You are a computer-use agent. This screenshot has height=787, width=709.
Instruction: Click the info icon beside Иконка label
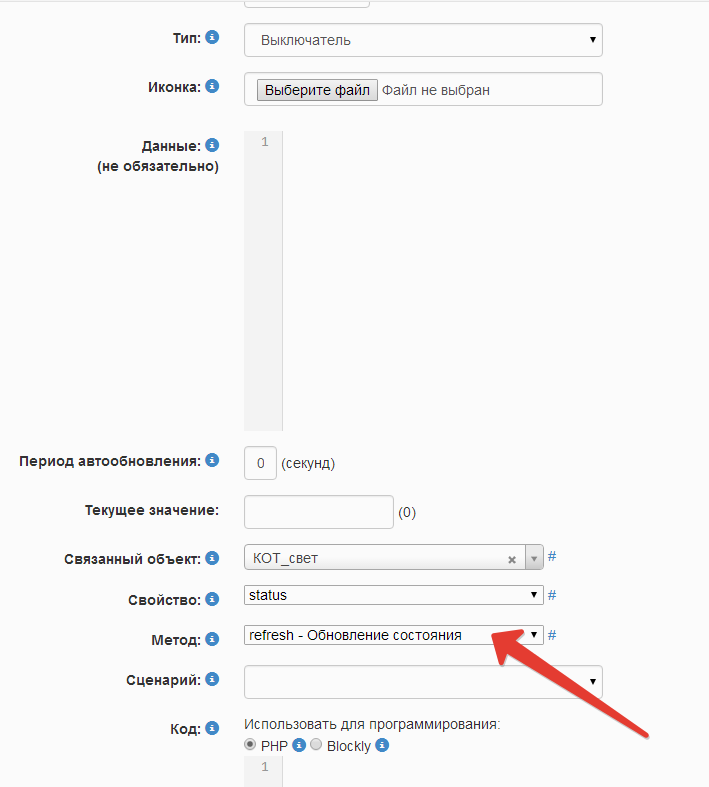(x=211, y=87)
